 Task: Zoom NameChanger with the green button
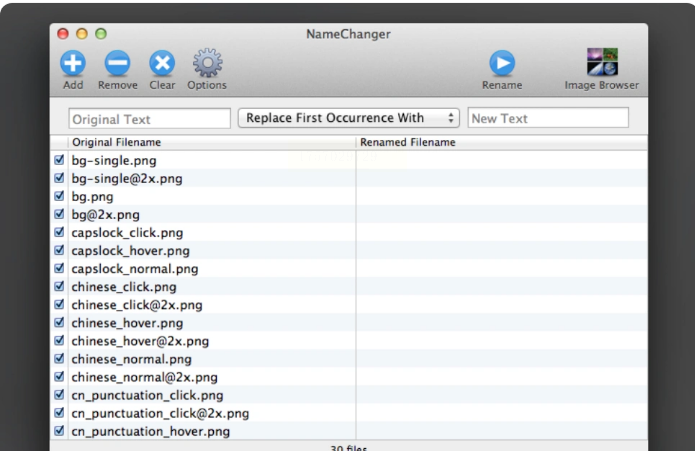(x=101, y=34)
